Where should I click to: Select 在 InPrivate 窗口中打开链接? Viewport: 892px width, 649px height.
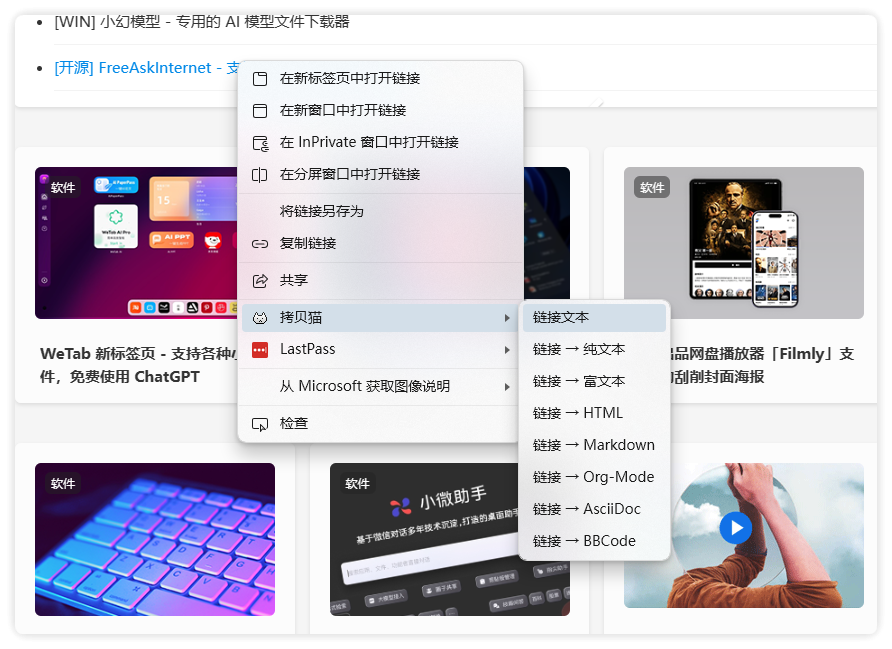tap(380, 142)
